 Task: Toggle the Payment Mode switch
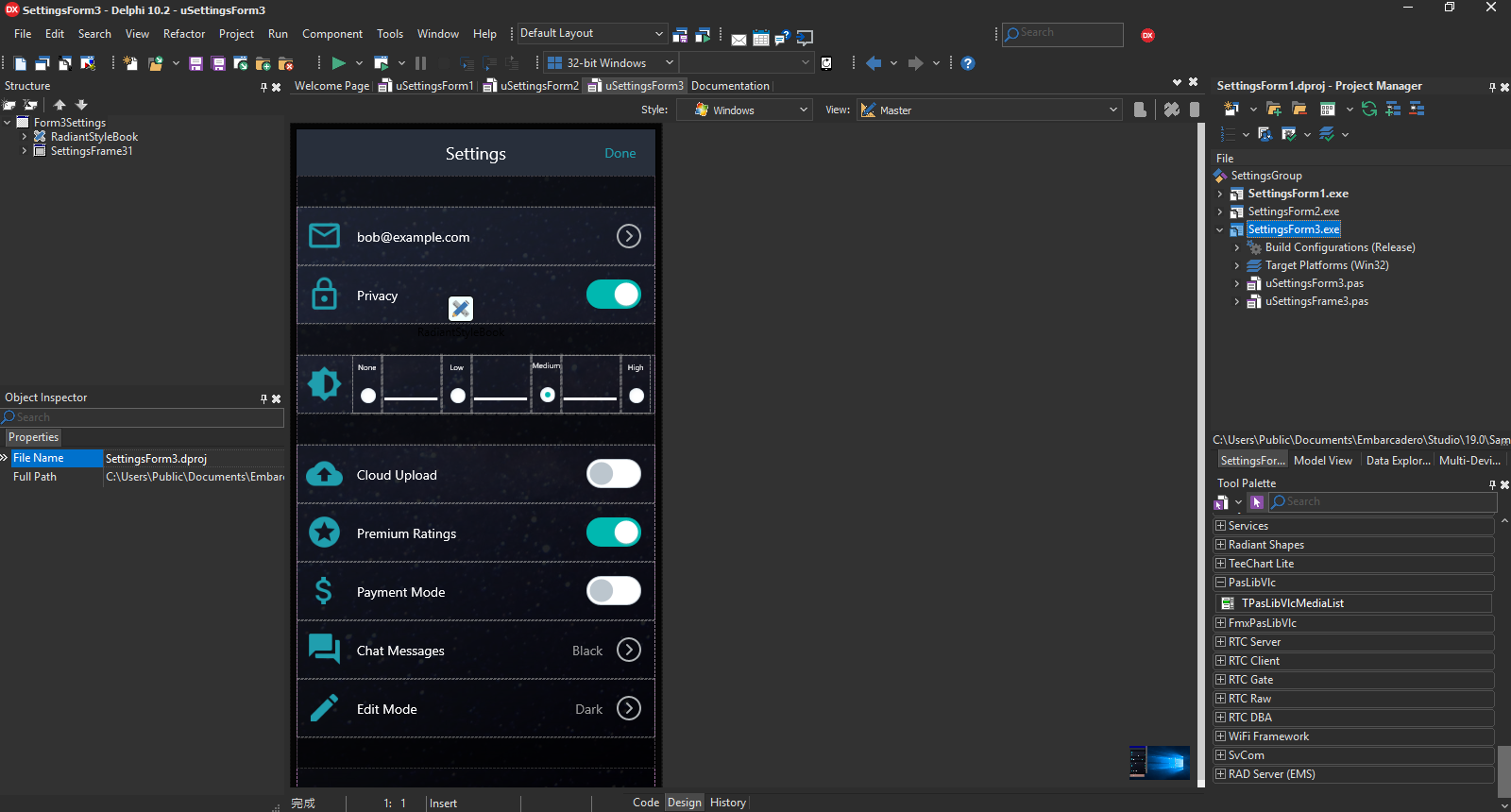614,591
